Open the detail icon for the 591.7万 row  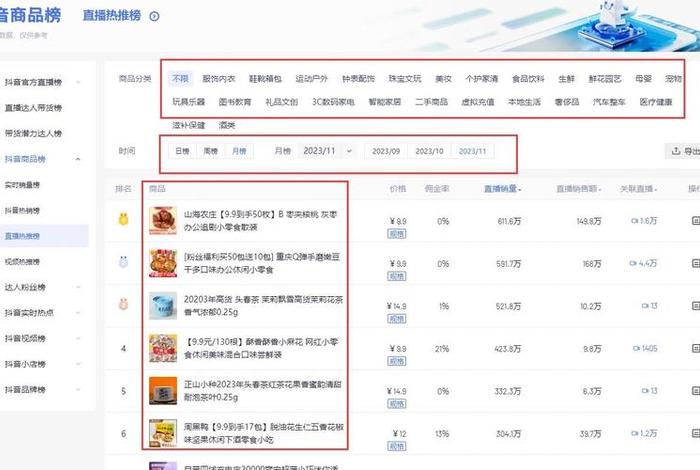[696, 263]
